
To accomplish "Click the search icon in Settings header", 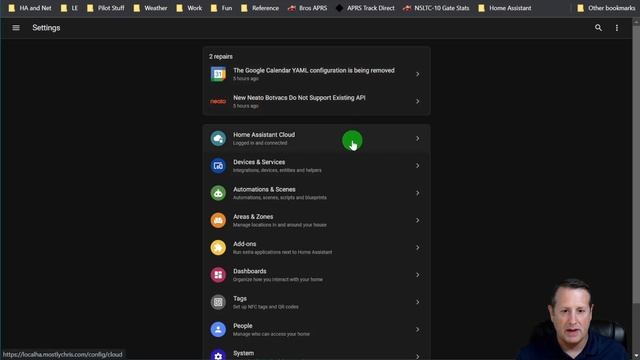I will (x=598, y=28).
